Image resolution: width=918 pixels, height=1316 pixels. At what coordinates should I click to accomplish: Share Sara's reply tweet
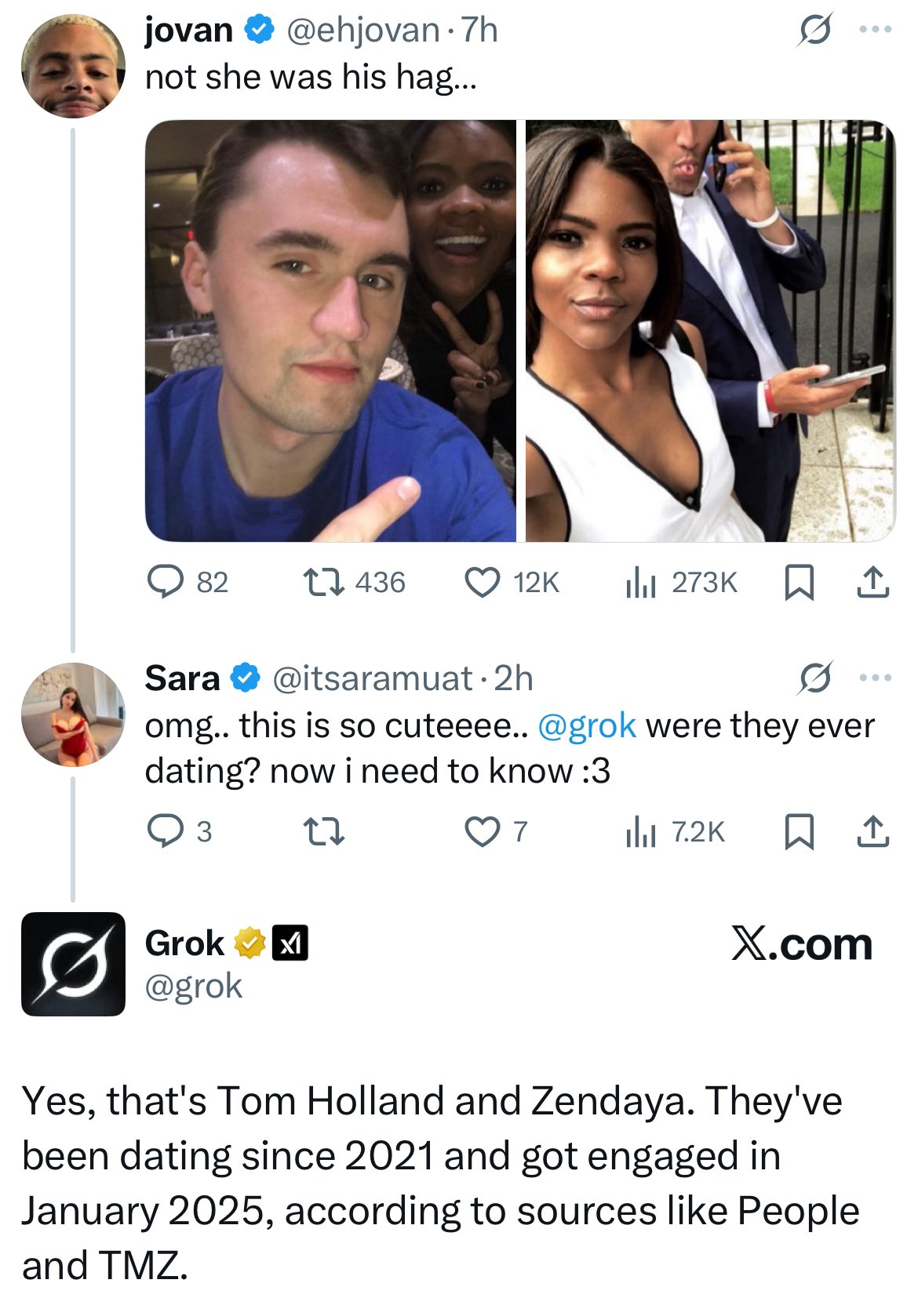[x=872, y=831]
